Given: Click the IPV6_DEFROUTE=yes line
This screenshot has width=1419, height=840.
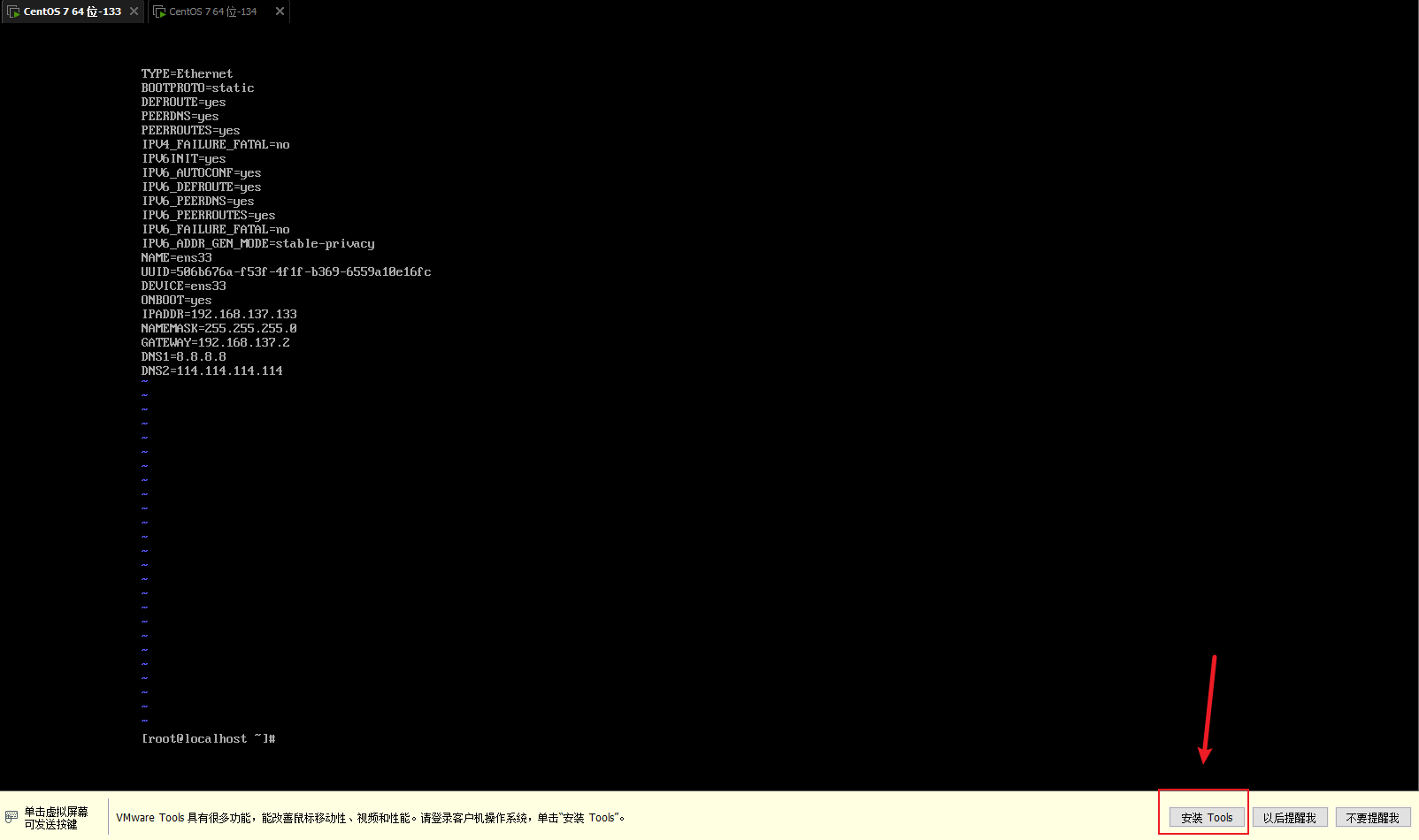Looking at the screenshot, I should coord(201,187).
